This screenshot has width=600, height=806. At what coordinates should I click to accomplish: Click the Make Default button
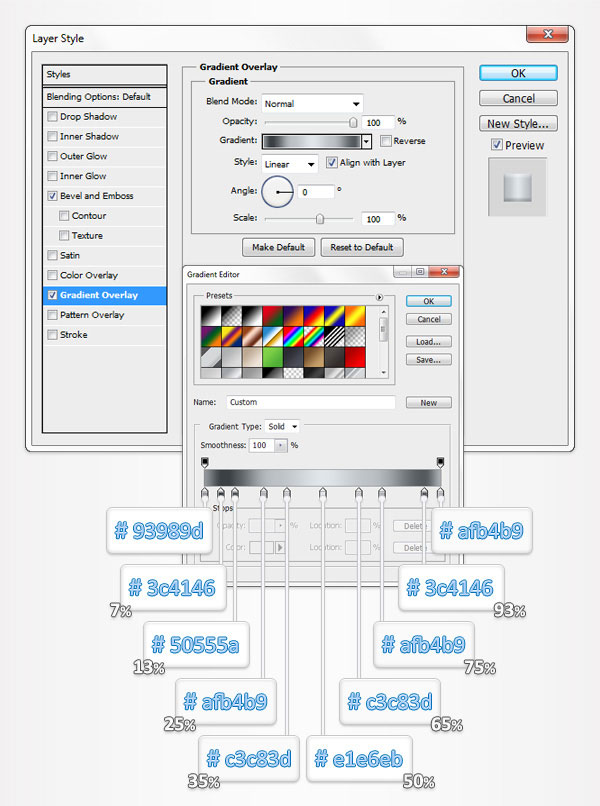point(278,247)
